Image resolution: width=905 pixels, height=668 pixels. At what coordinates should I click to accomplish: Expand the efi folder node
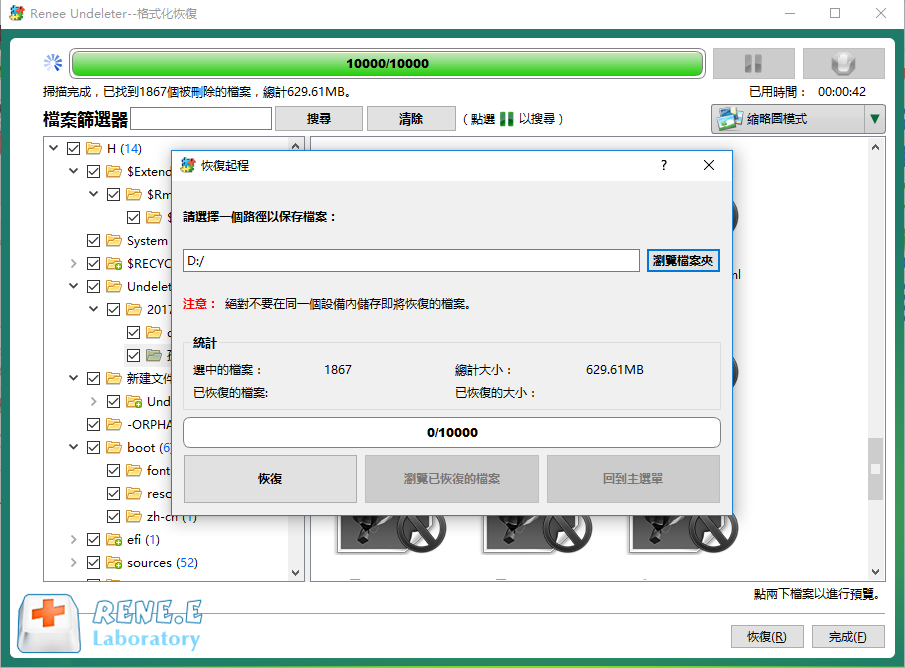tap(73, 539)
